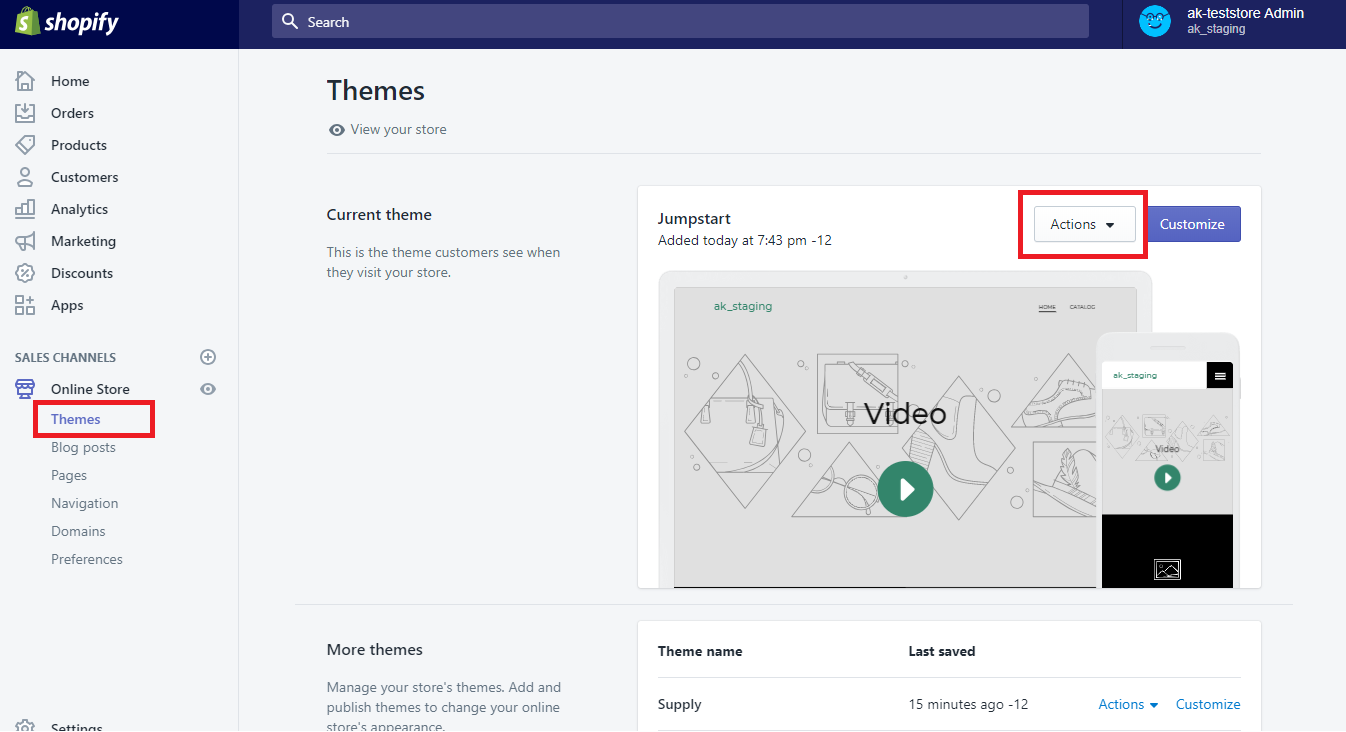The image size is (1346, 732).
Task: Open Actions dropdown for Supply theme
Action: [1128, 705]
